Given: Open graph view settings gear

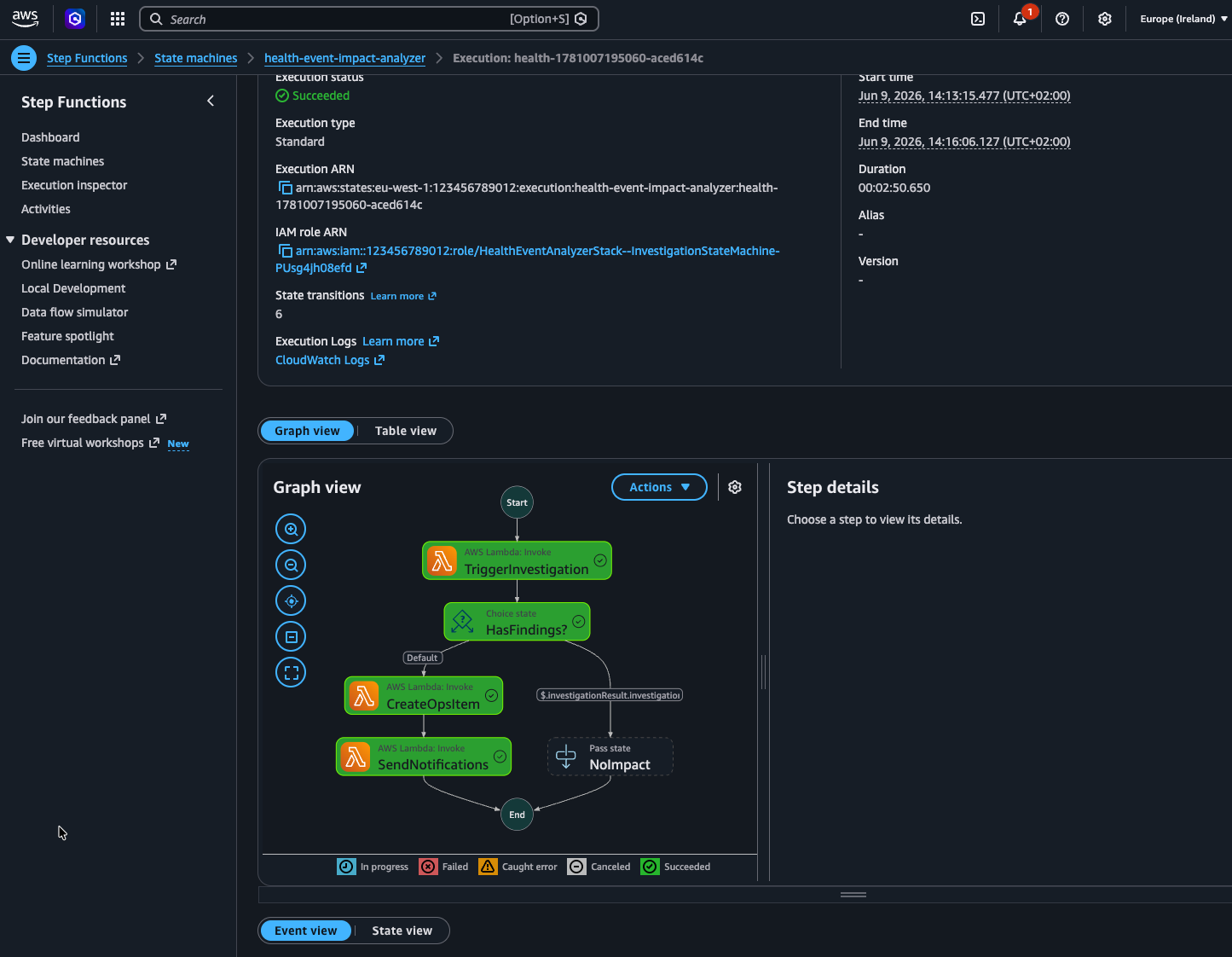Looking at the screenshot, I should [x=735, y=487].
